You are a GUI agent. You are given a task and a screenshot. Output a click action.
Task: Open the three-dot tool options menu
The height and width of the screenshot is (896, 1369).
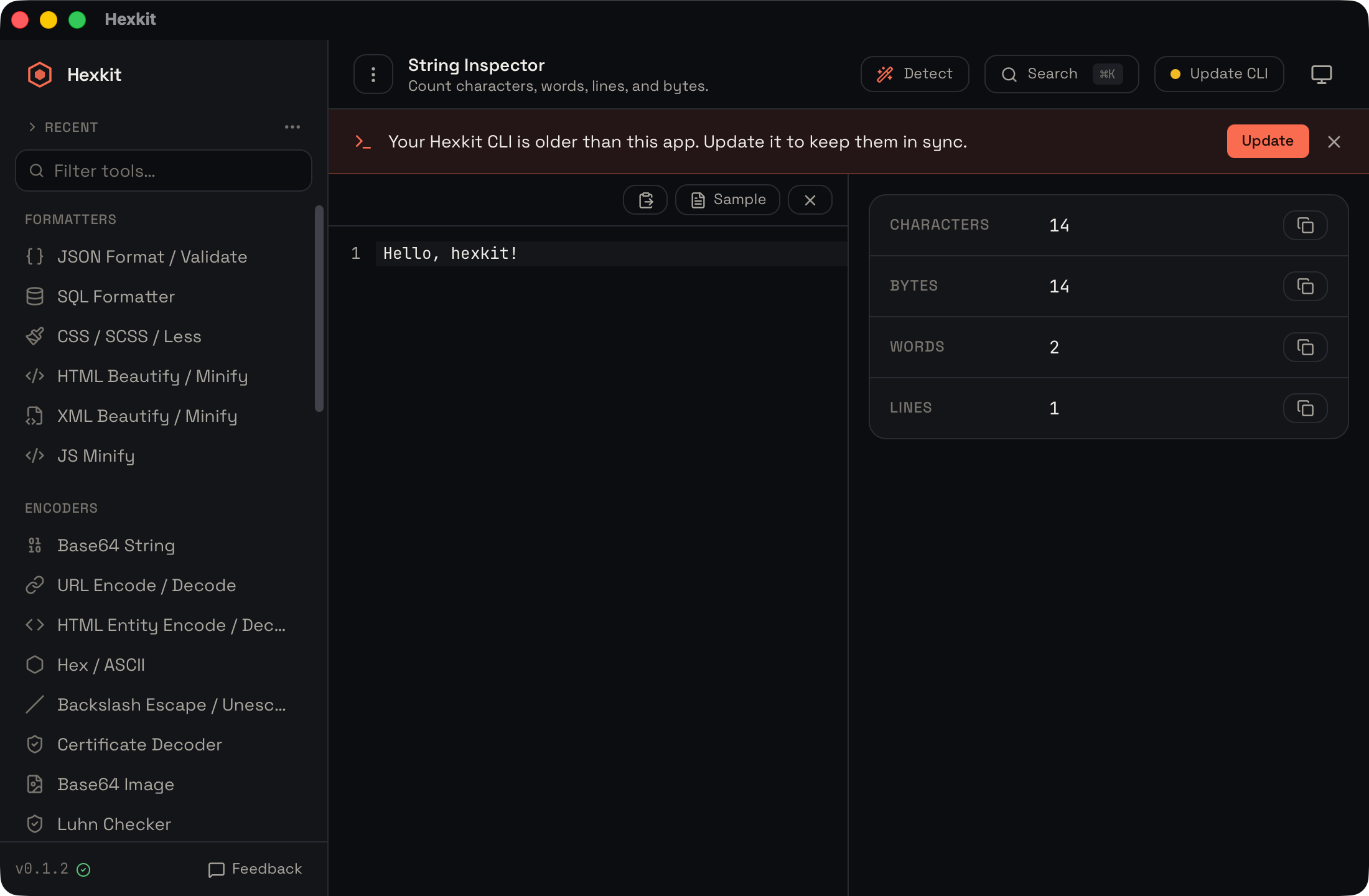click(373, 75)
